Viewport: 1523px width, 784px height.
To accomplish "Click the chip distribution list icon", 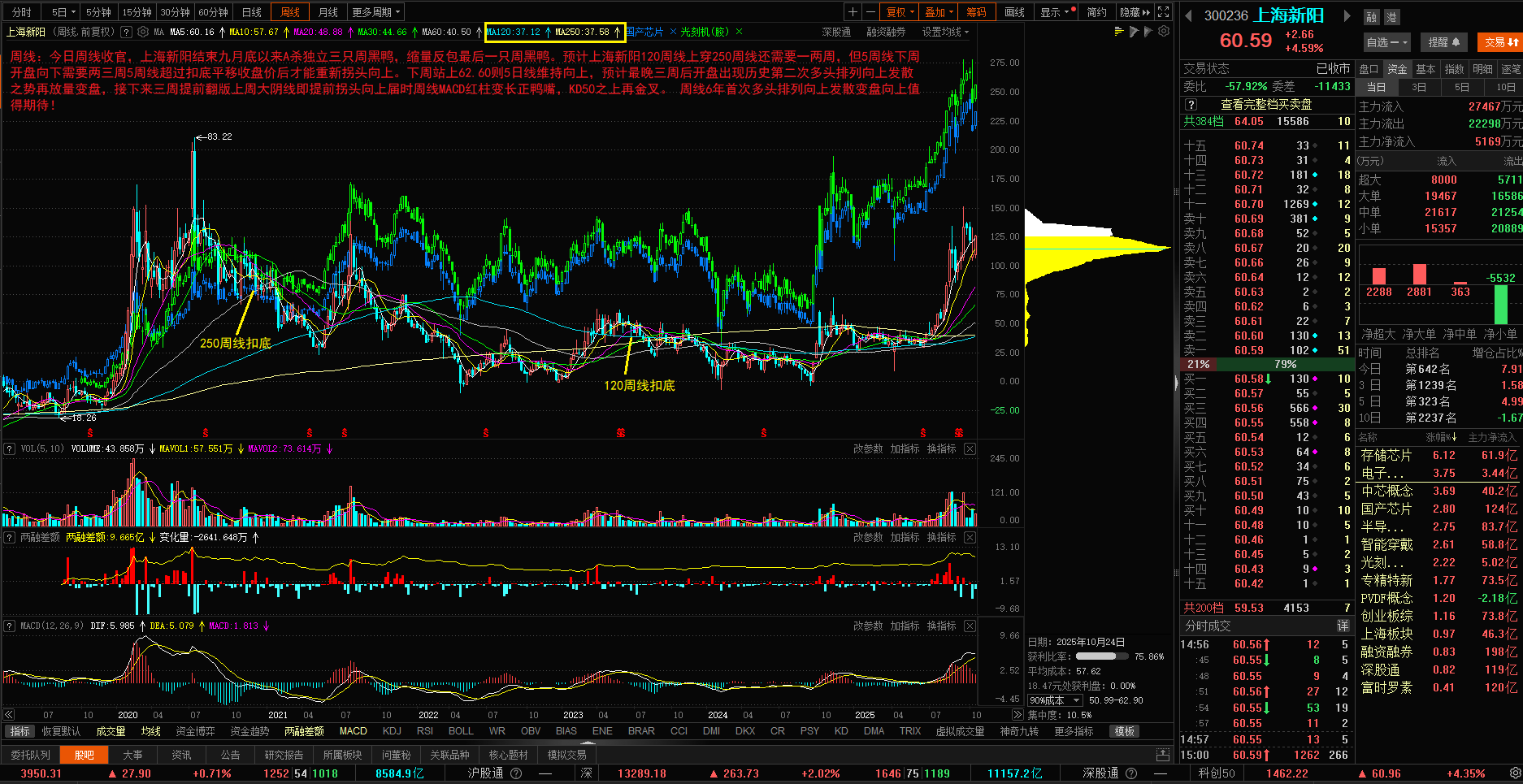I will coord(1119,32).
